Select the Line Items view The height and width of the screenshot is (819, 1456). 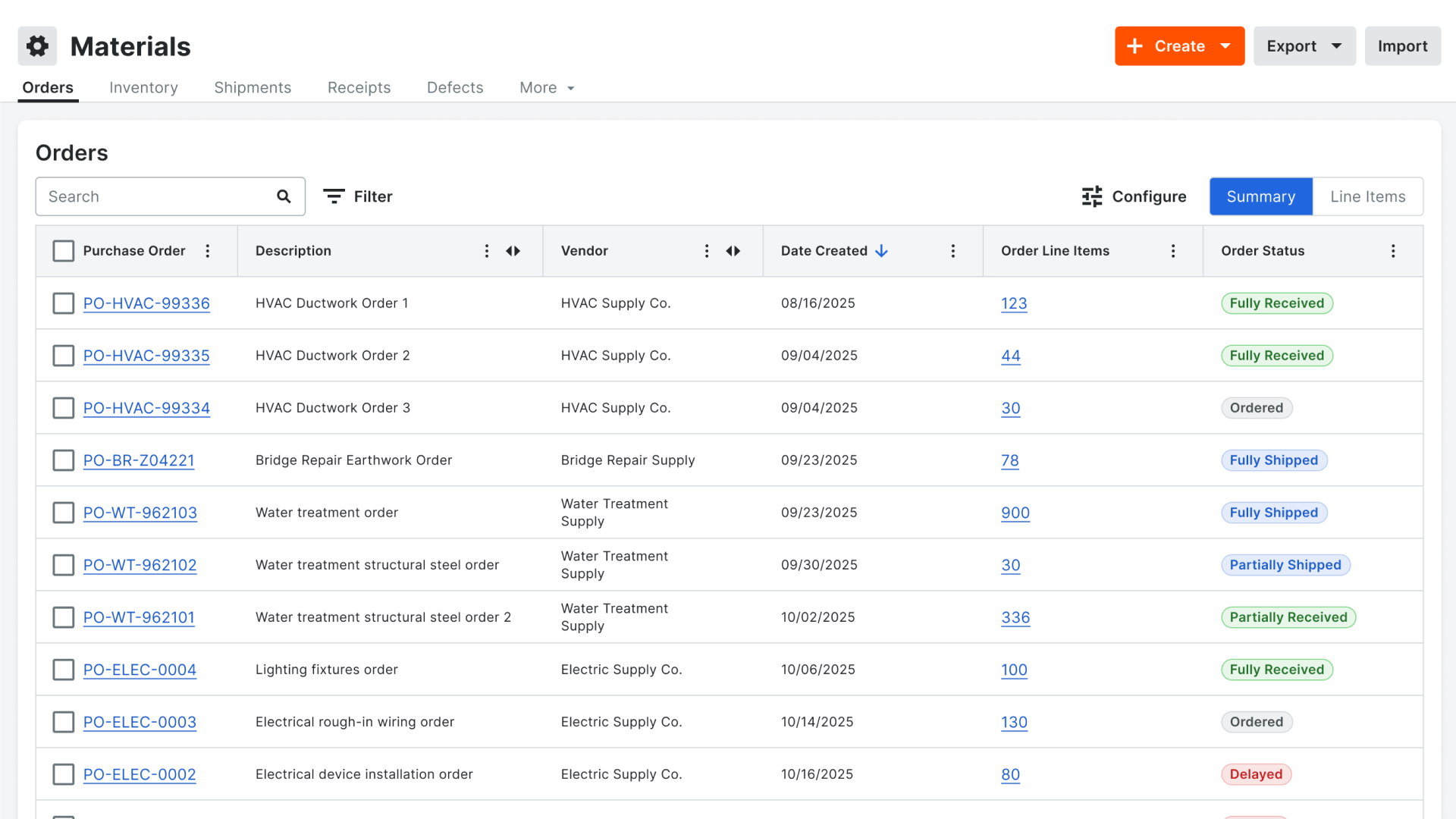[x=1368, y=196]
